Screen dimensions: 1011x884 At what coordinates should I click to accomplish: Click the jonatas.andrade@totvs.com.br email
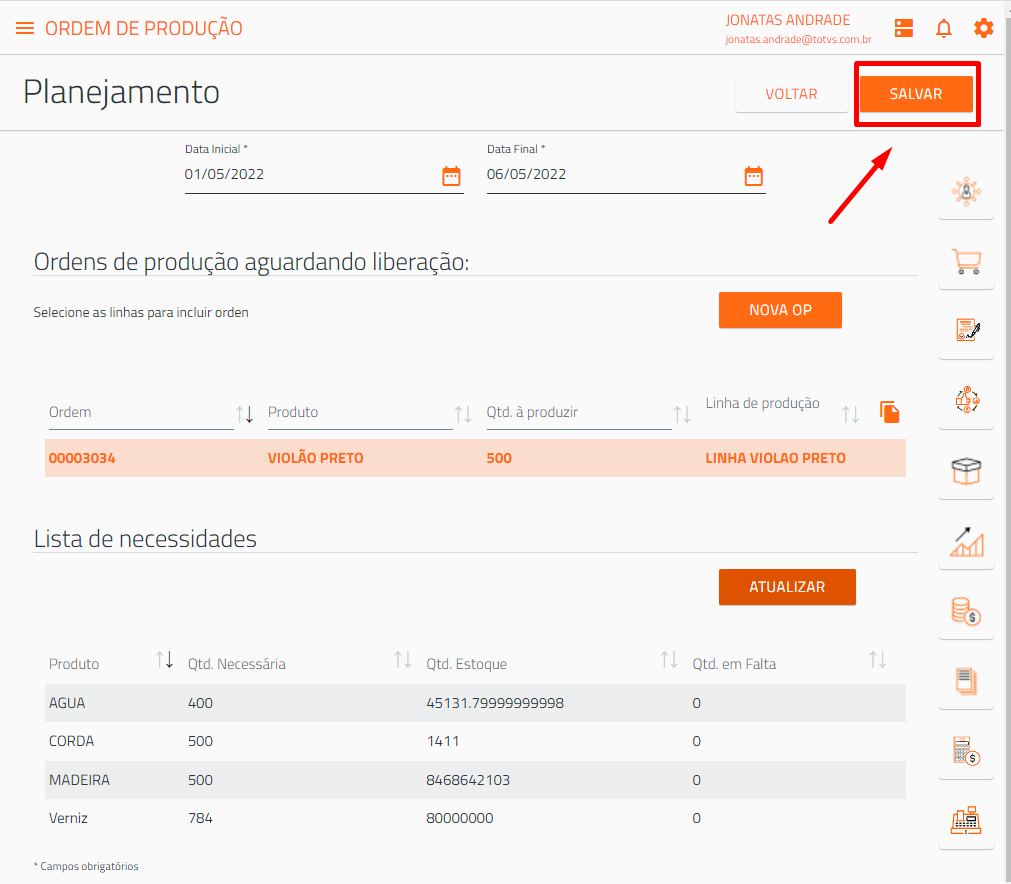point(798,39)
